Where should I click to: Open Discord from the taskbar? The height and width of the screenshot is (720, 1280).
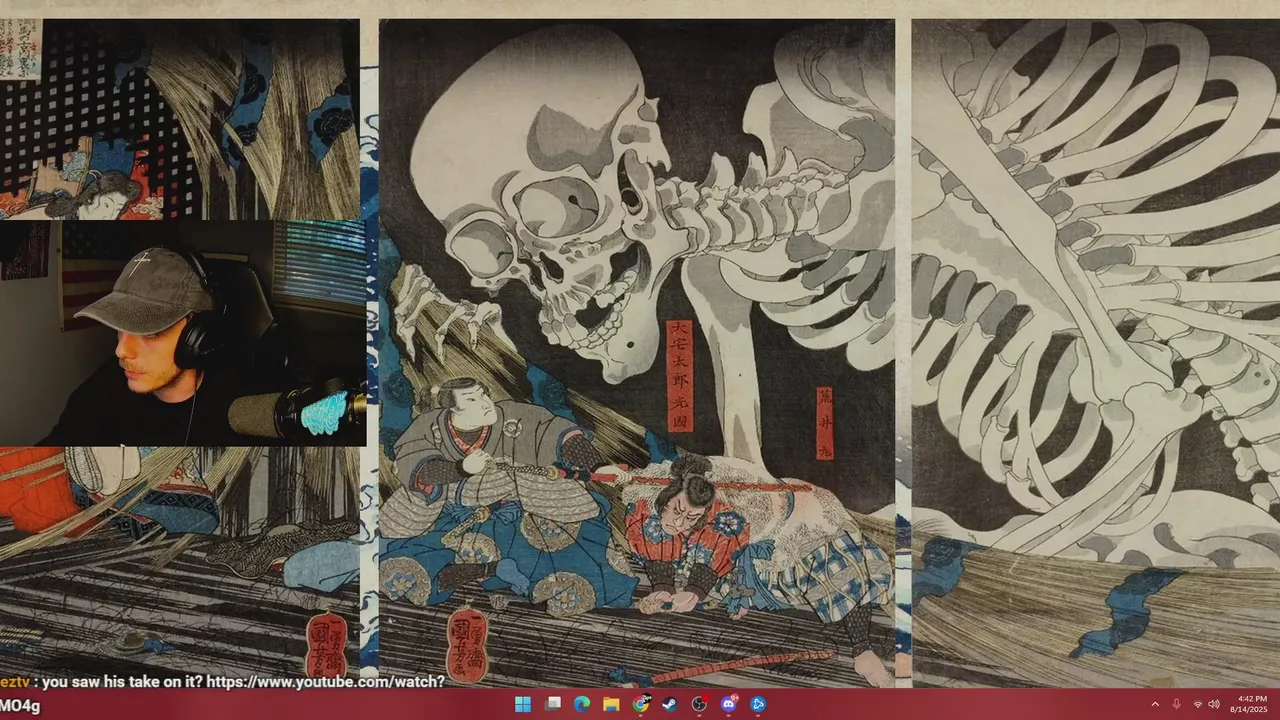click(x=729, y=704)
